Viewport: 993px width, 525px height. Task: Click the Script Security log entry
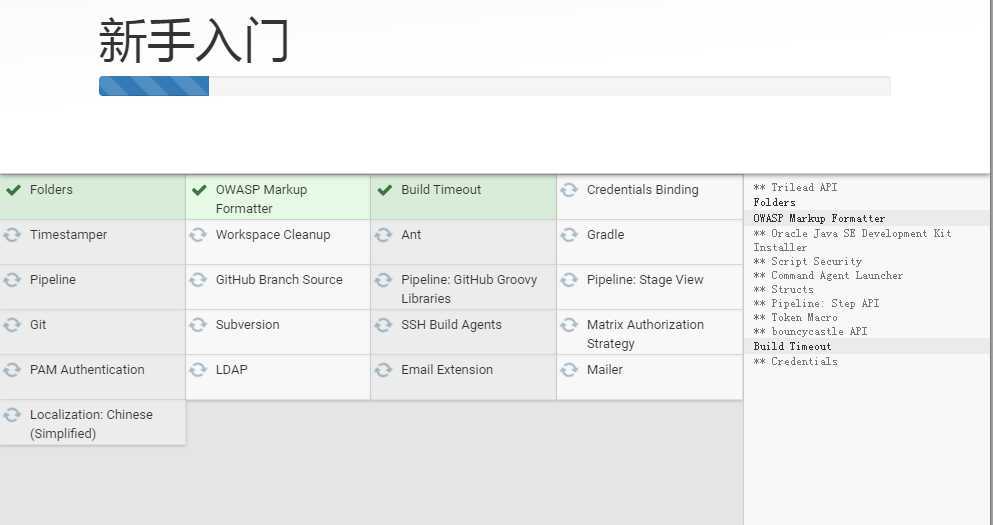[x=807, y=261]
